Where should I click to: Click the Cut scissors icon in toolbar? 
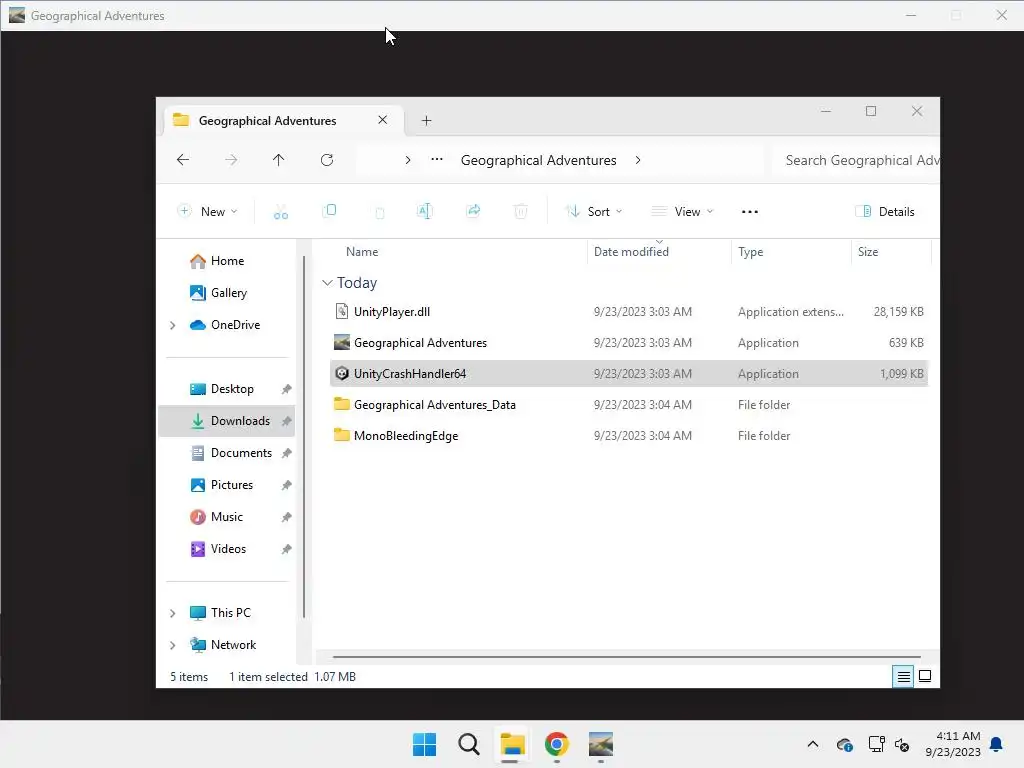(x=281, y=212)
